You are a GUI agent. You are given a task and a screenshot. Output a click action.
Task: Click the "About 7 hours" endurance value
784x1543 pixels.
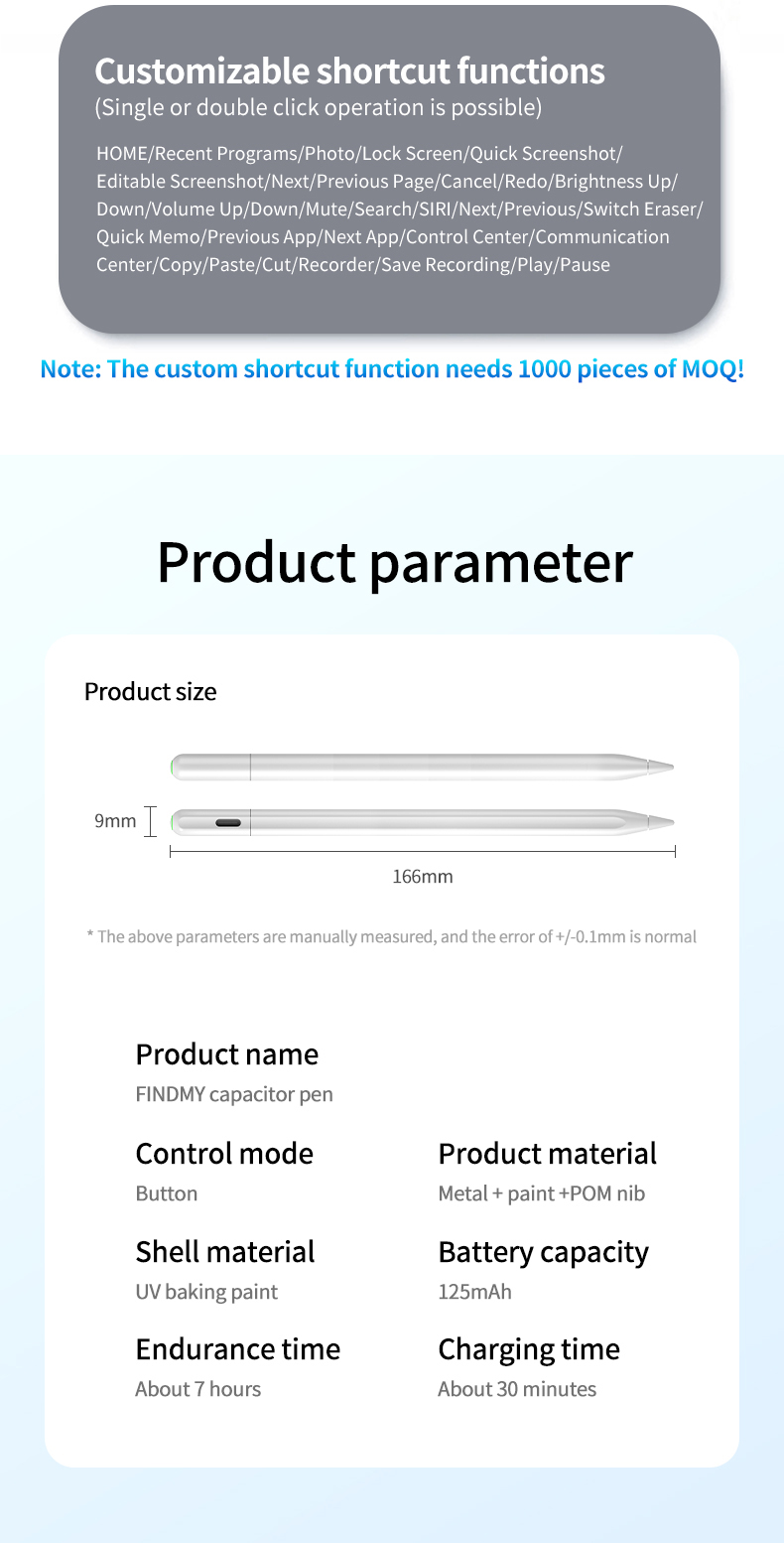coord(197,1389)
